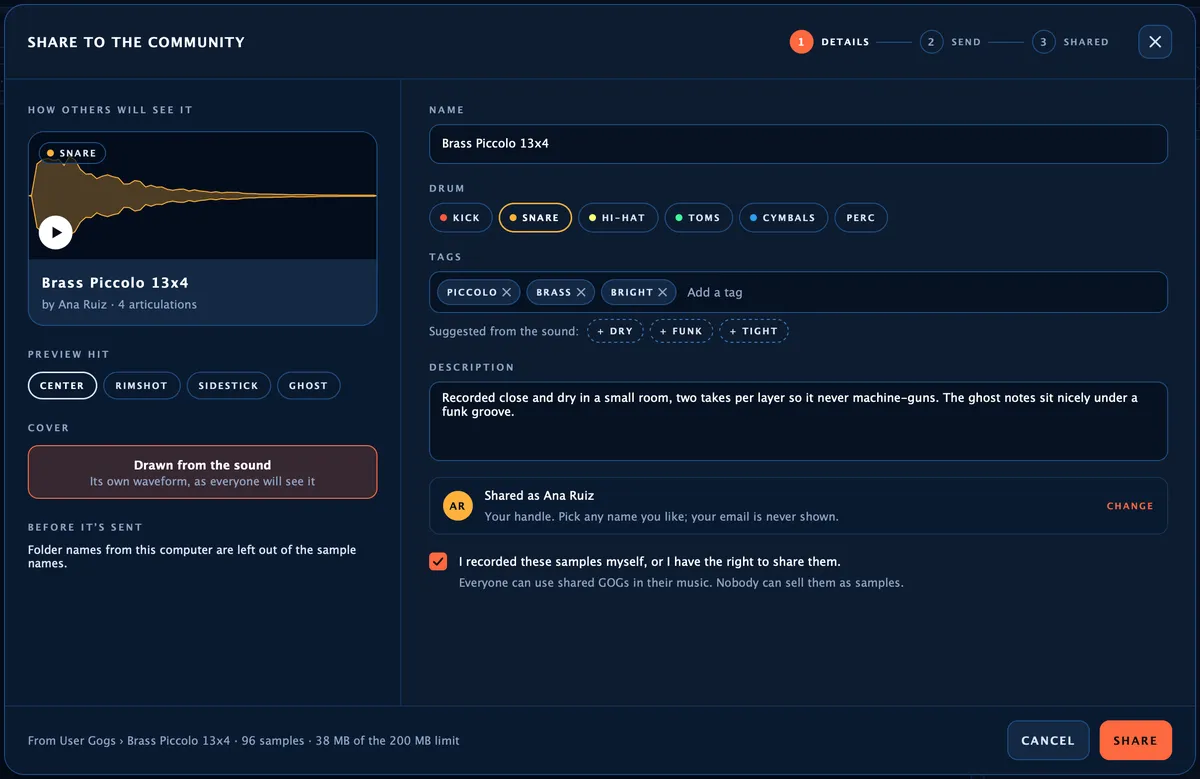Choose the PERC drum type

(861, 218)
